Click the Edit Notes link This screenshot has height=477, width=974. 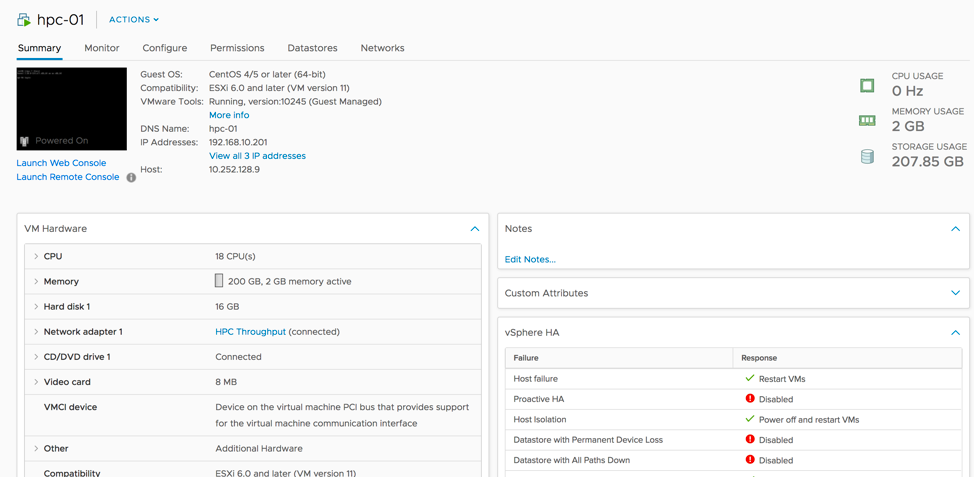[x=530, y=260]
